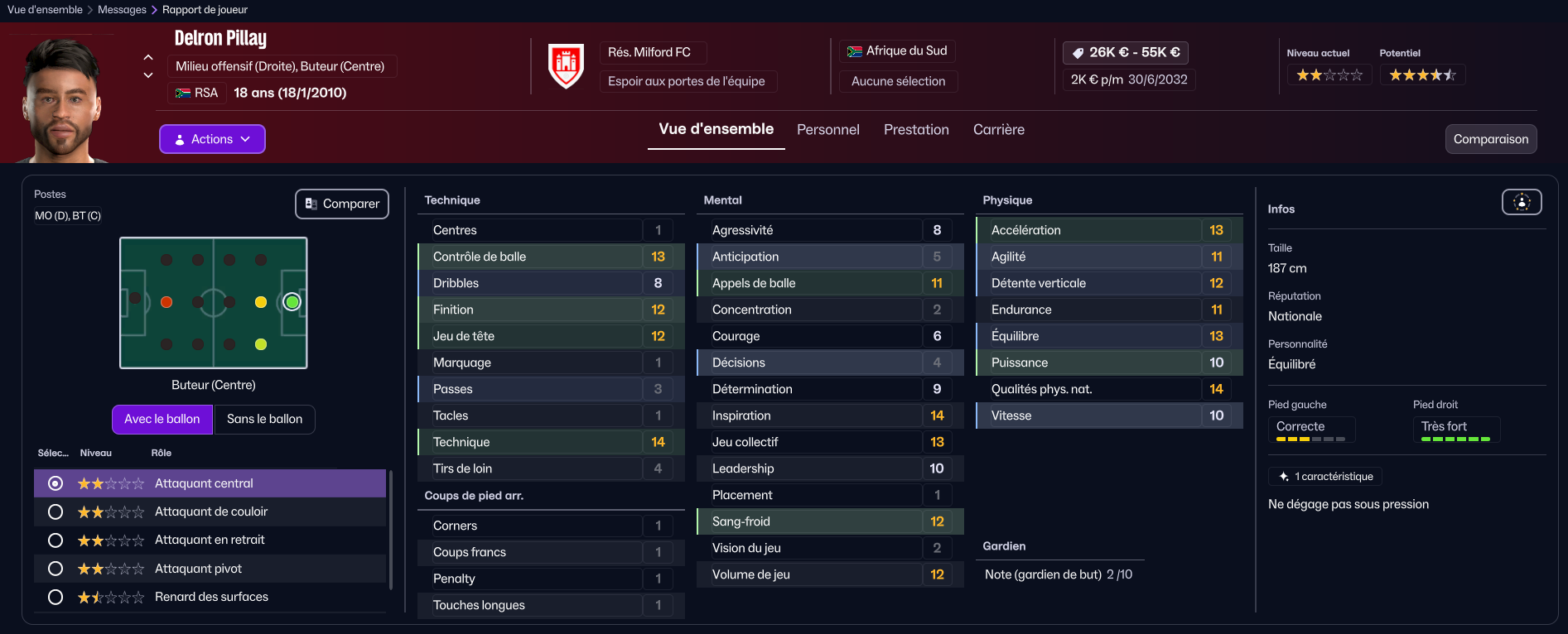
Task: Click the South Africa flag beside Afrique du Sud
Action: point(855,51)
